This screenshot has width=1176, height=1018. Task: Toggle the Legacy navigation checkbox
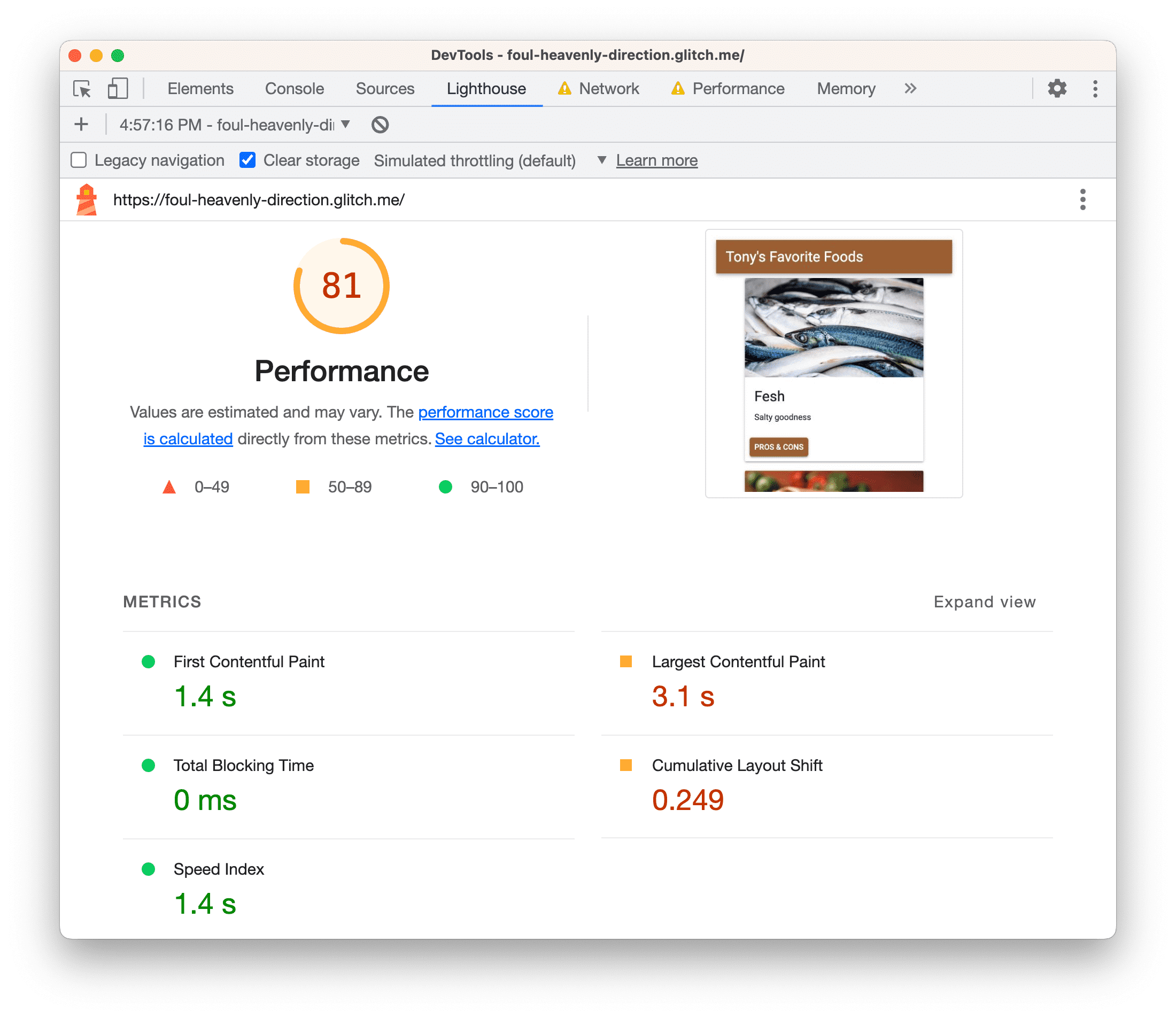(x=80, y=160)
